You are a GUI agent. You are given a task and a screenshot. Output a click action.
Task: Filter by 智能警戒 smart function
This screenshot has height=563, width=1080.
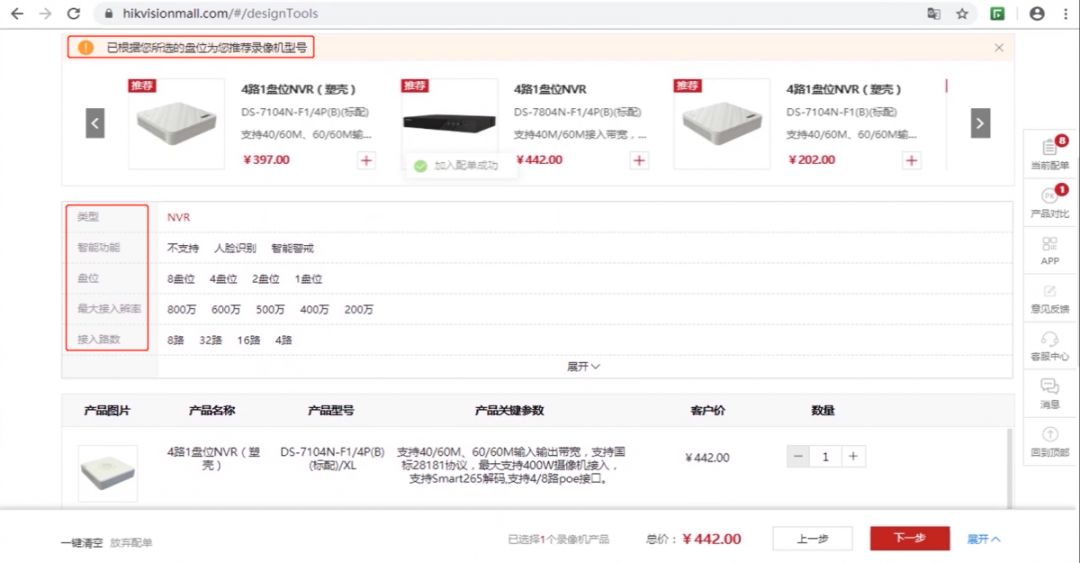coord(293,248)
